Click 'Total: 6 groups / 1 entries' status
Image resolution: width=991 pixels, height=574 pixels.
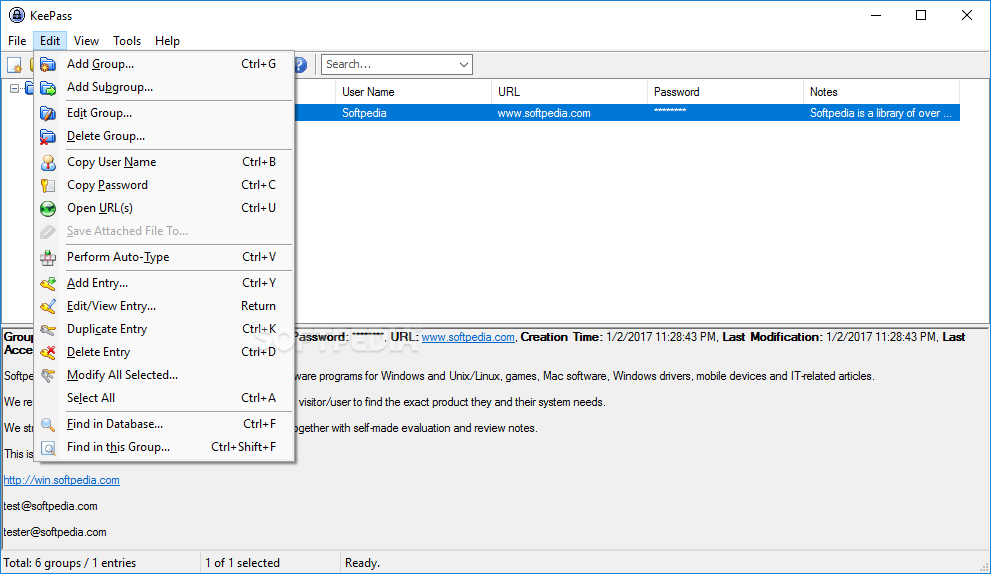pyautogui.click(x=70, y=563)
